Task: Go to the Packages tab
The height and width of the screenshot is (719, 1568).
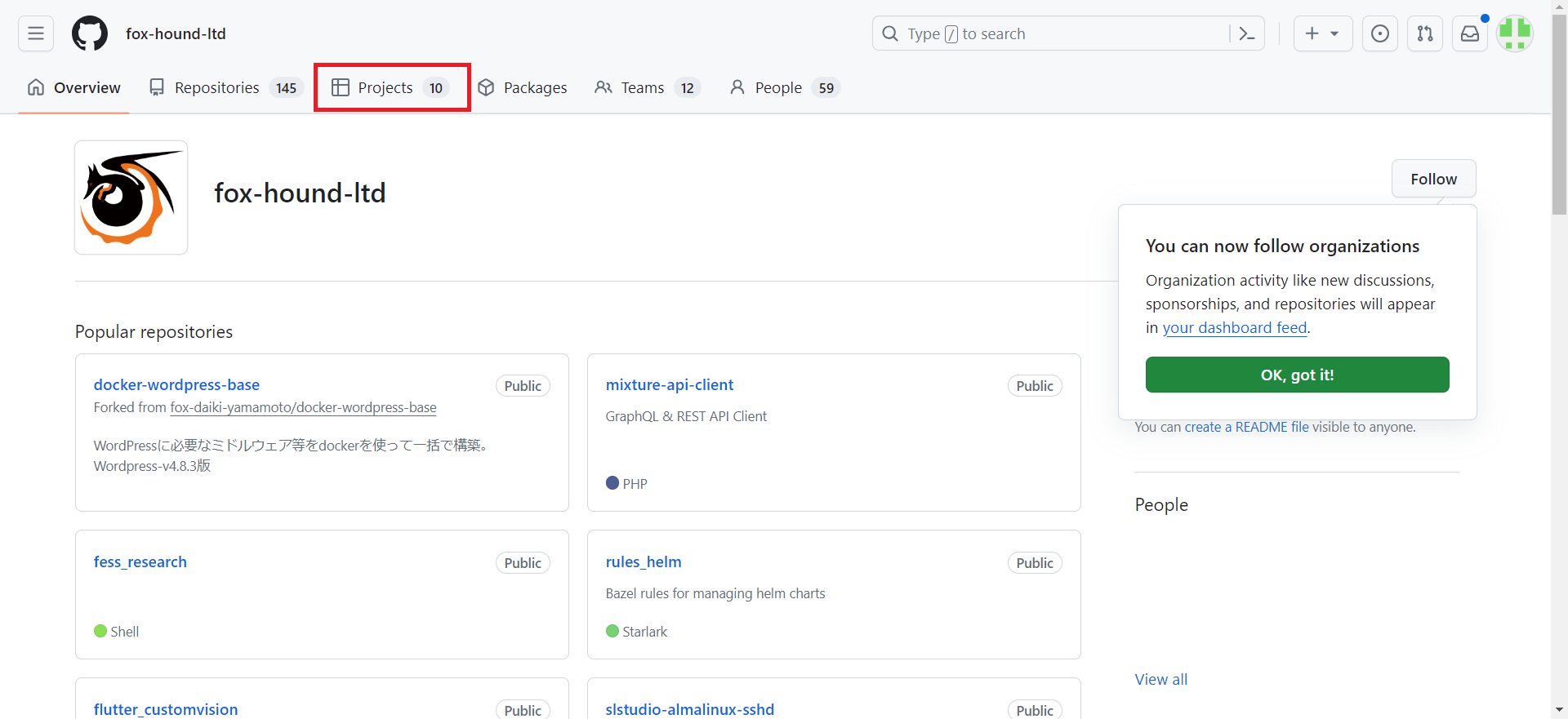Action: [x=523, y=88]
